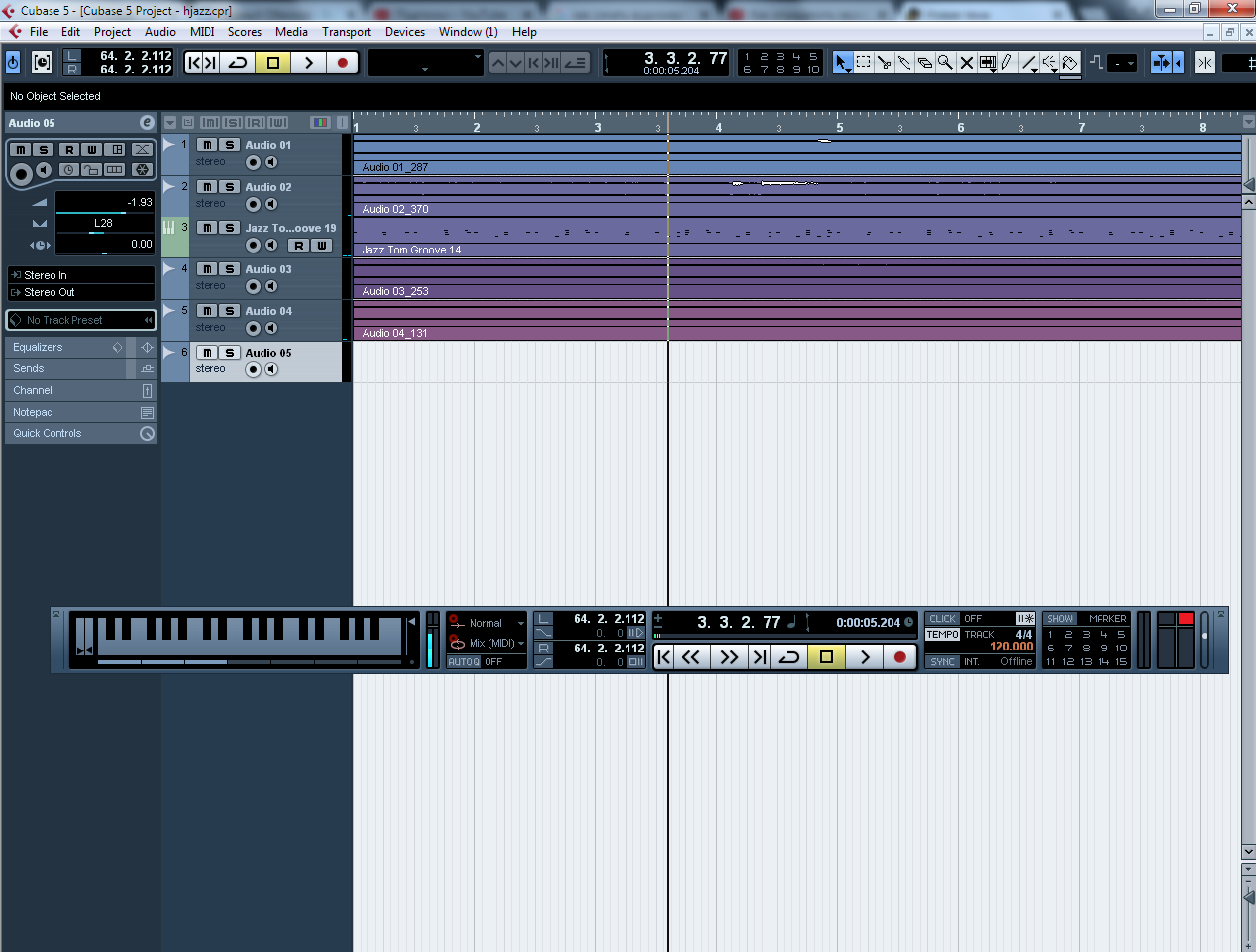The image size is (1256, 952).
Task: Enable Read automation on Jazz Tom Groove track
Action: (x=298, y=245)
